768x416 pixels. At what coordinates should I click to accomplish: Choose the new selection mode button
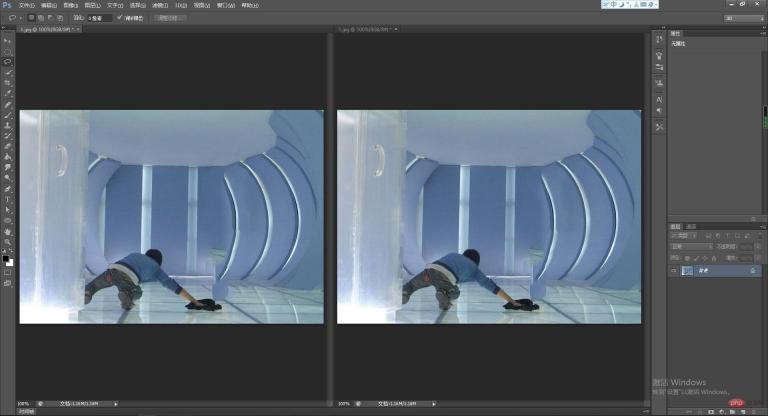[31, 17]
